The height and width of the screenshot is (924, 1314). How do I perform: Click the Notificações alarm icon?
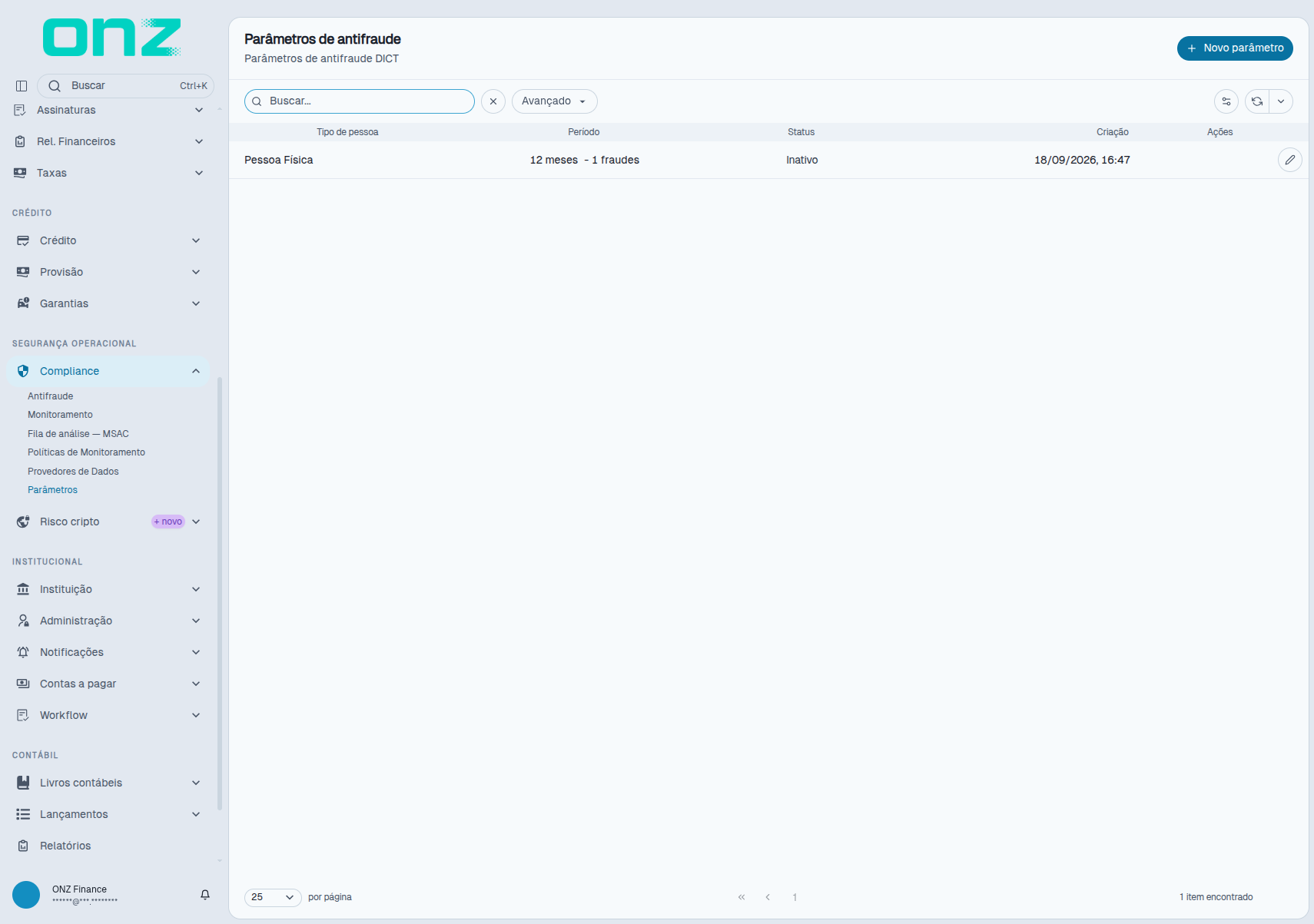(23, 652)
